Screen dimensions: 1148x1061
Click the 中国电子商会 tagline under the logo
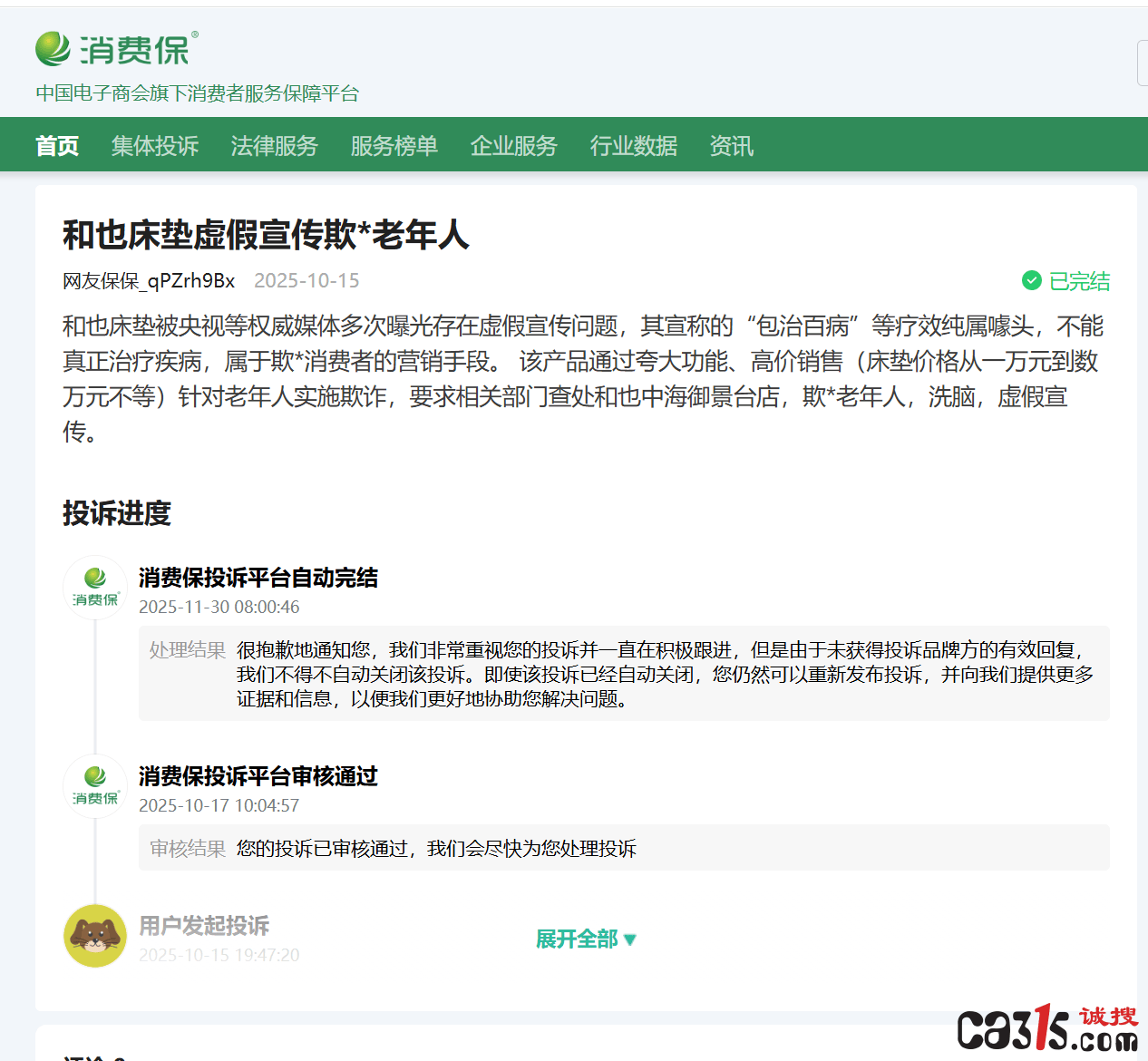pos(197,93)
